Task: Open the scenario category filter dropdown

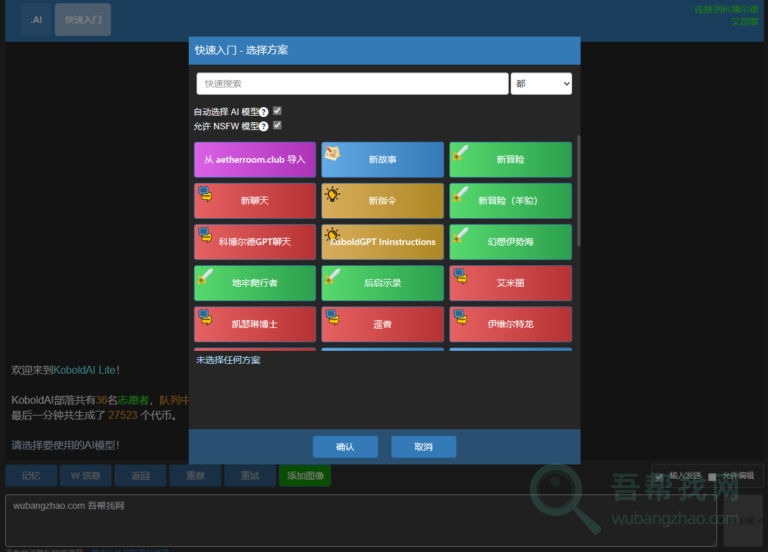Action: [541, 84]
